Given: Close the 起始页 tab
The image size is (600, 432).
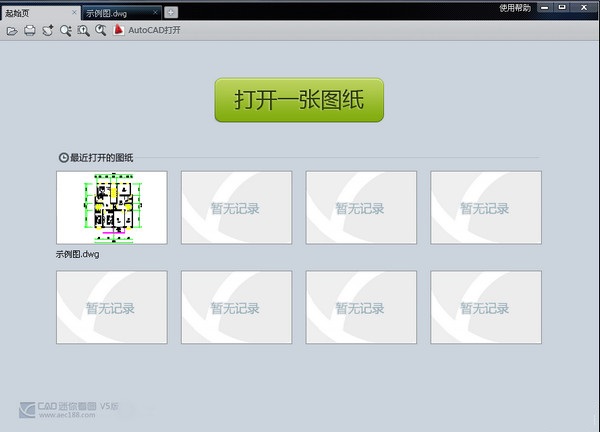Looking at the screenshot, I should 74,13.
